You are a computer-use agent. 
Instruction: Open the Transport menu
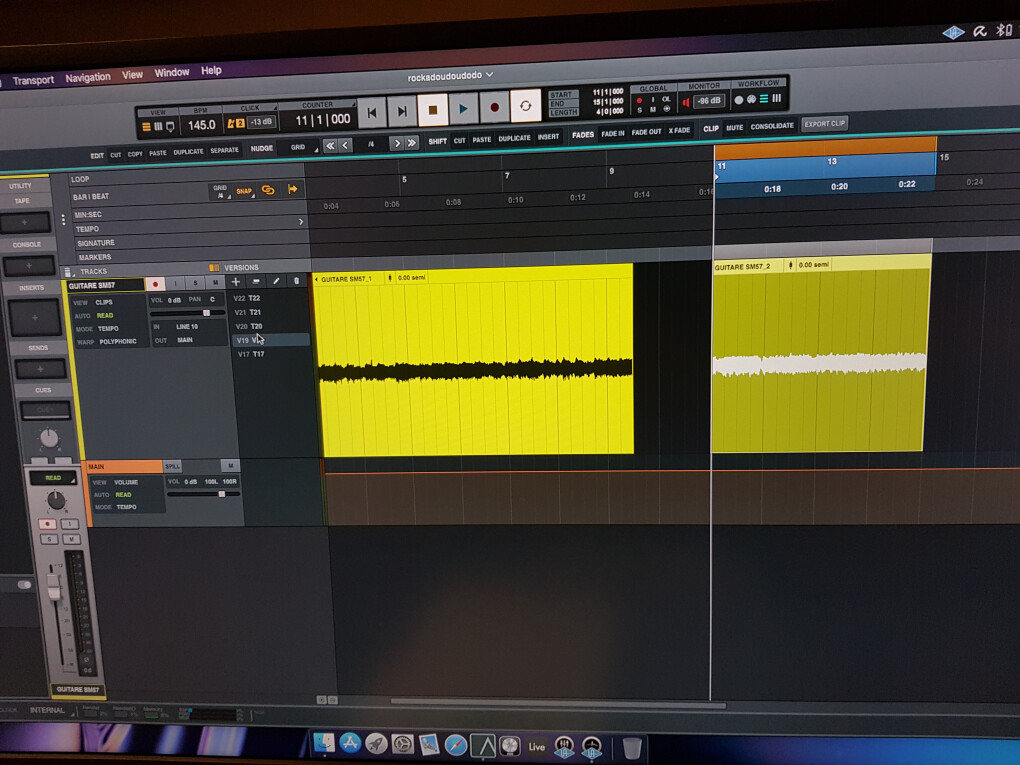pyautogui.click(x=33, y=81)
